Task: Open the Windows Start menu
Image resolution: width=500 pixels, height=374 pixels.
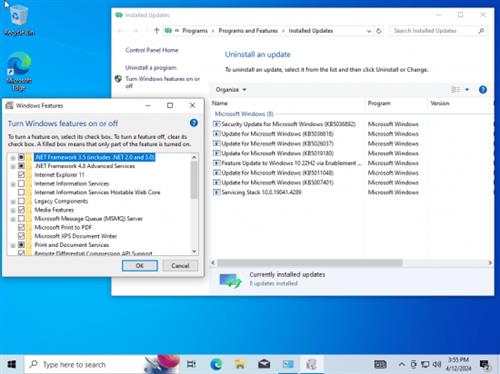Action: tap(12, 364)
